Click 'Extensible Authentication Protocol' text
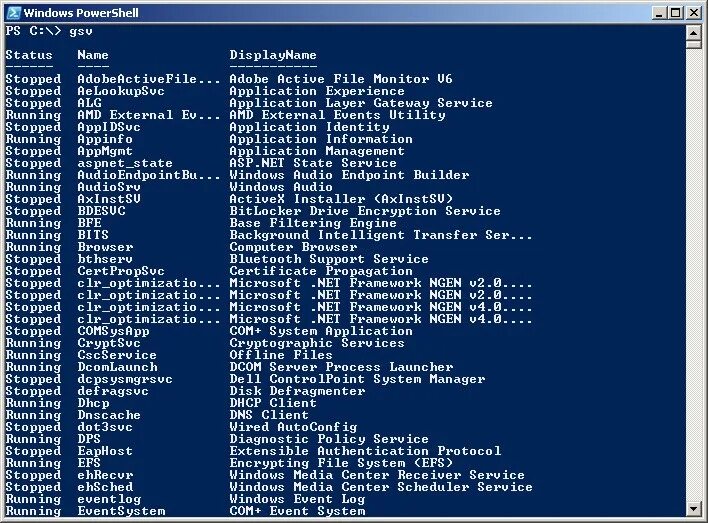Image resolution: width=708 pixels, height=523 pixels. (x=365, y=451)
